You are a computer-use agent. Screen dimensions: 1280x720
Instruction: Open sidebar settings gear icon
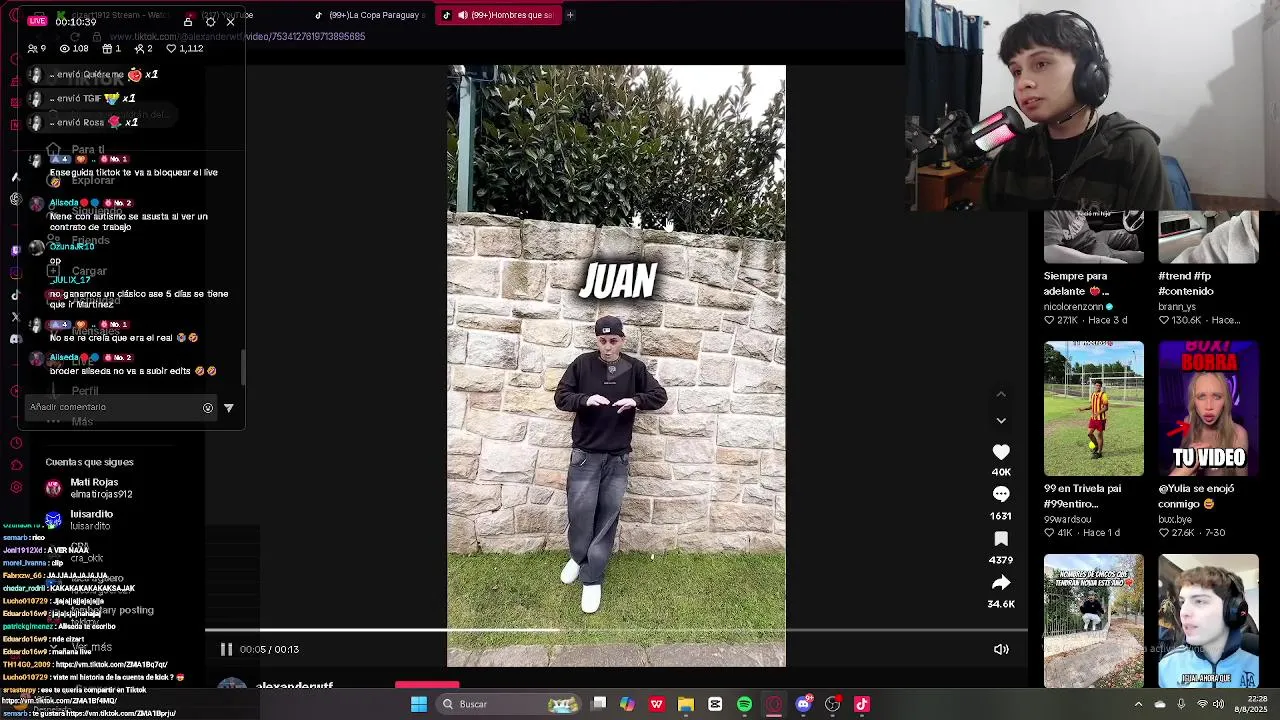(16, 487)
